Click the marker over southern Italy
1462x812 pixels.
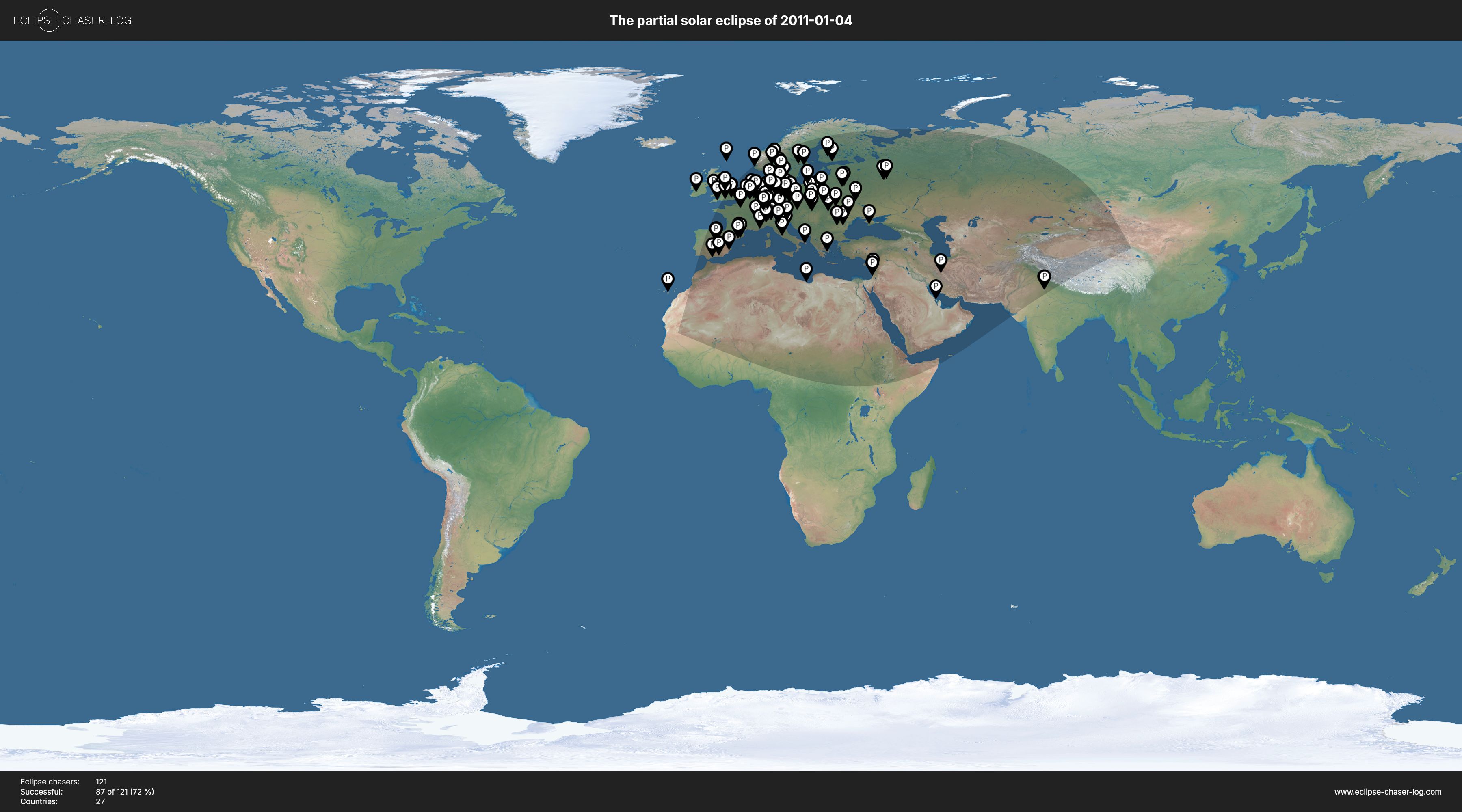pyautogui.click(x=804, y=232)
